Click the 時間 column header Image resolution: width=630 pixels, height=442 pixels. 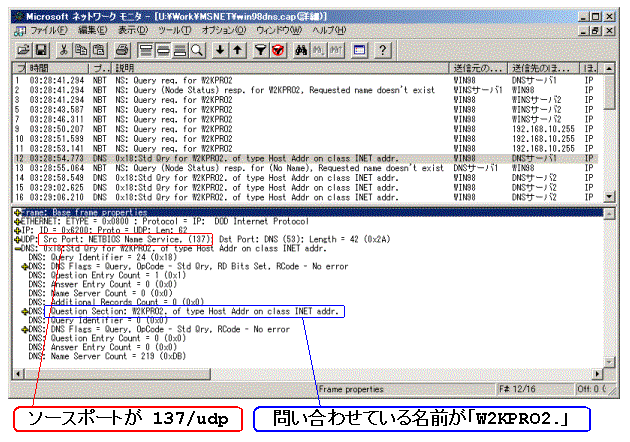click(x=57, y=68)
